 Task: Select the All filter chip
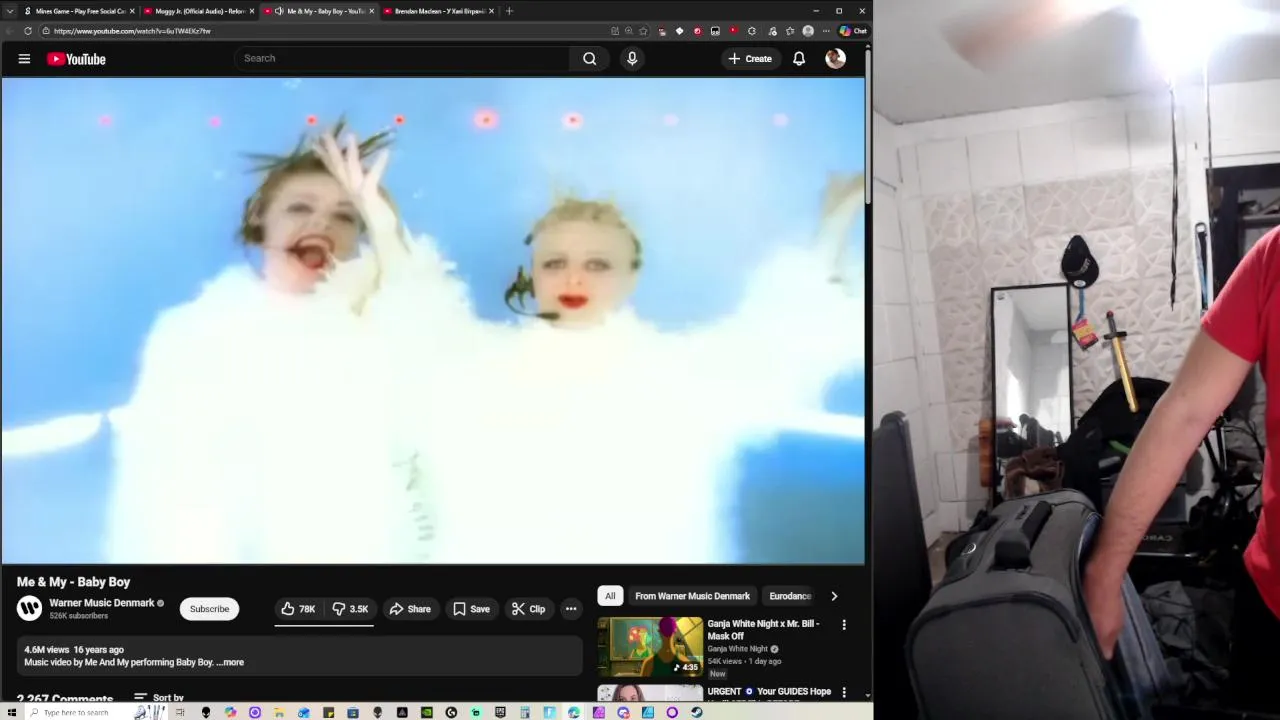610,596
